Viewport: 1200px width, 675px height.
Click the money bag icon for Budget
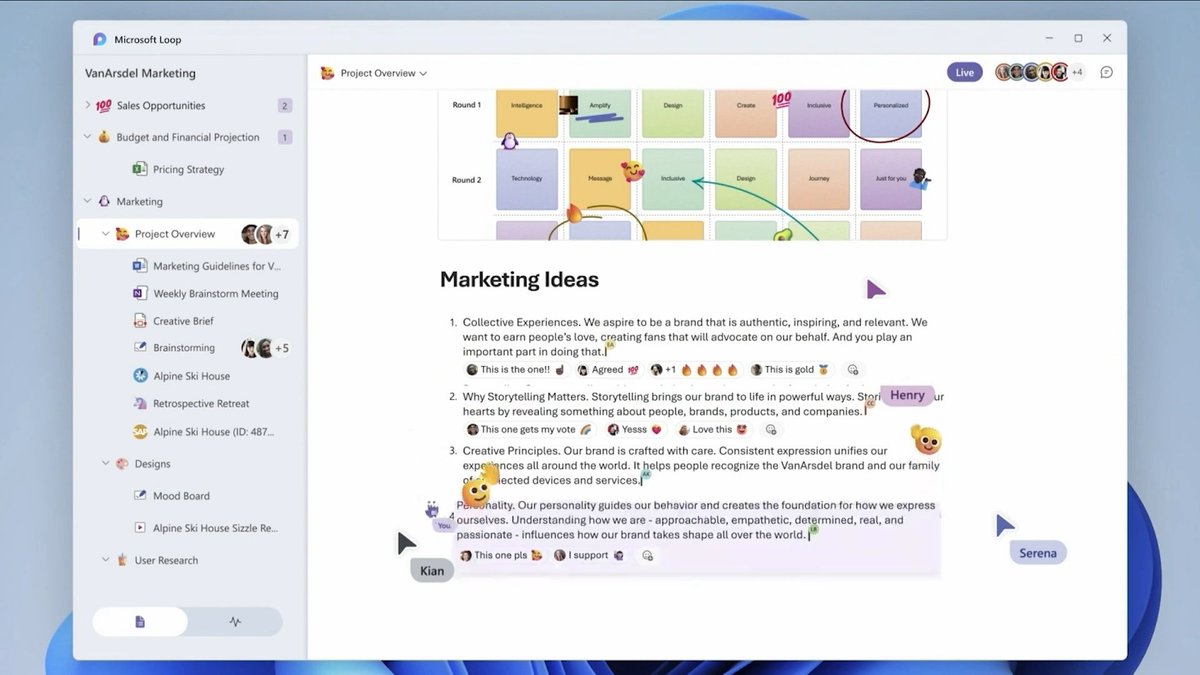coord(104,137)
